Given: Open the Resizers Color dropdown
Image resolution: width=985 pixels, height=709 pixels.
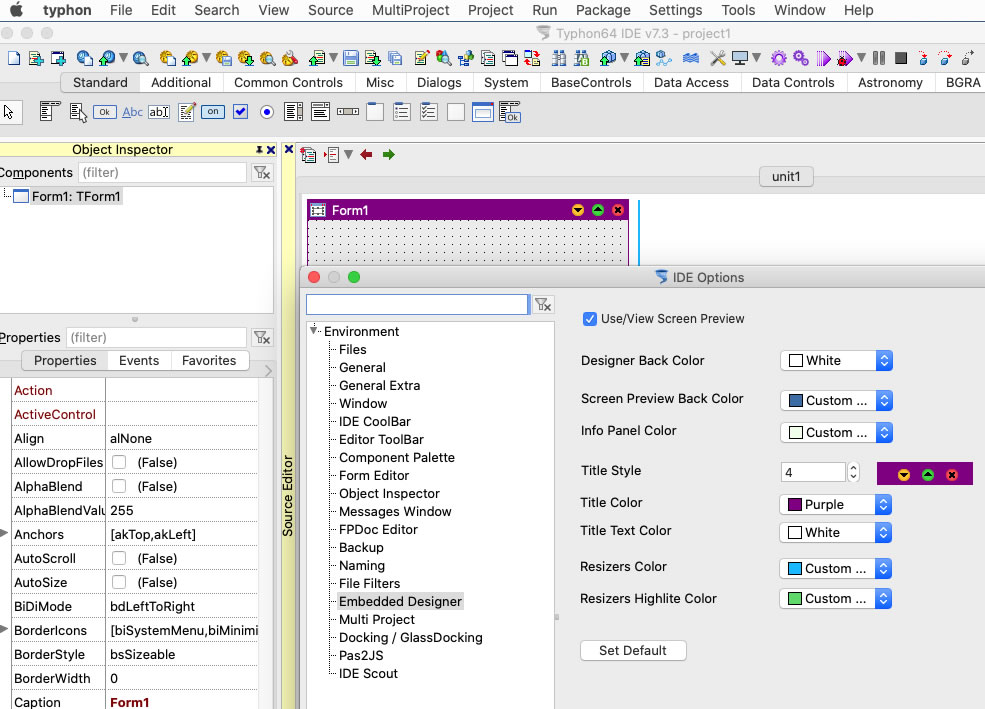Looking at the screenshot, I should point(835,569).
